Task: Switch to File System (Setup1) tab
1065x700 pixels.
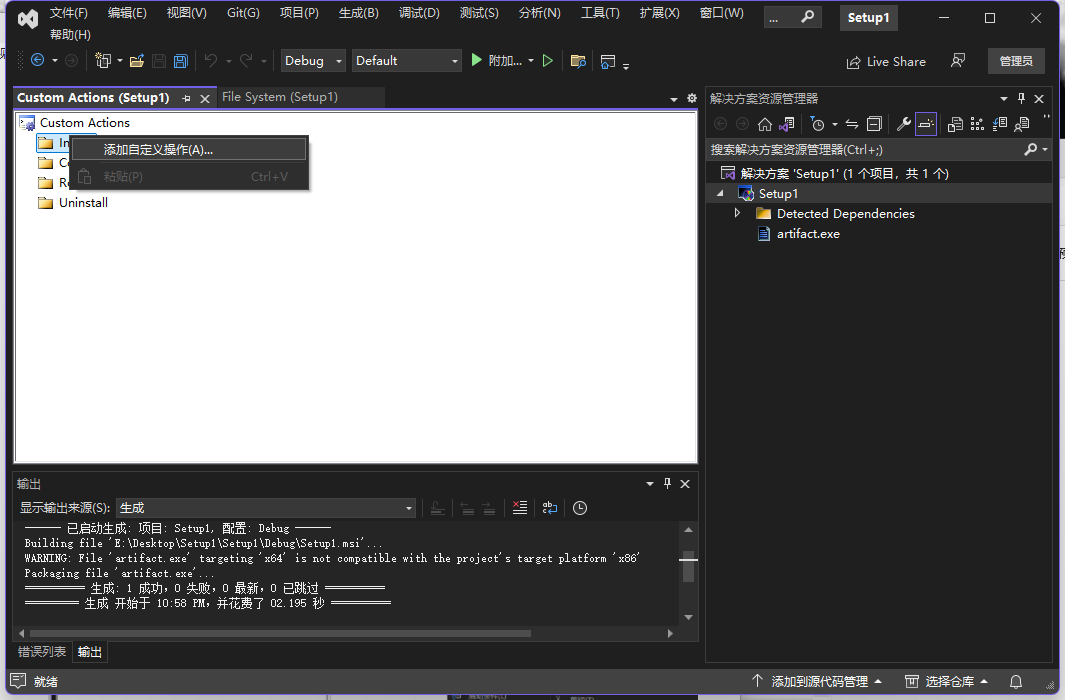Action: (280, 97)
